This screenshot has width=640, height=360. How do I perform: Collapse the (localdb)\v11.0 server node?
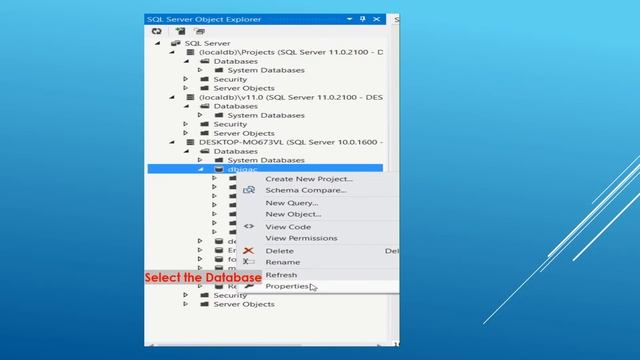[172, 97]
